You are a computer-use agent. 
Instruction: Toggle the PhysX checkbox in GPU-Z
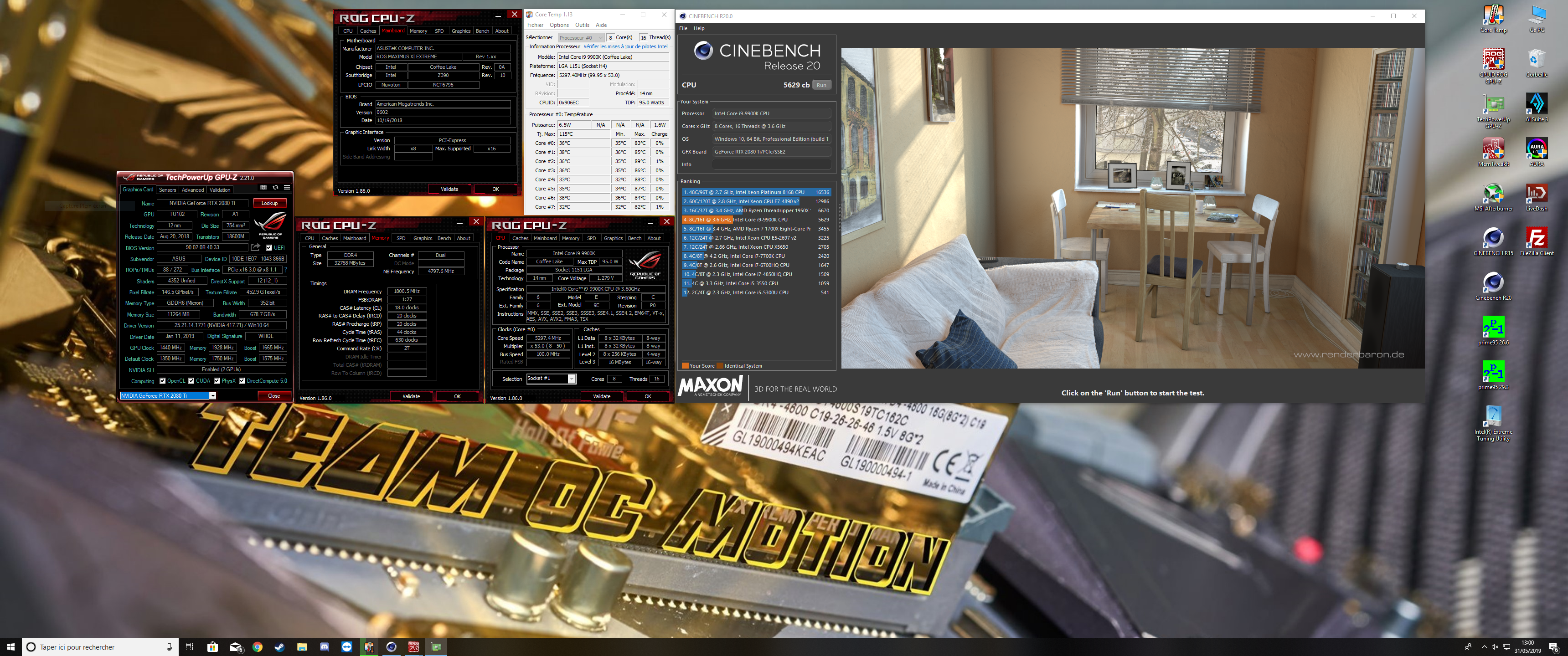point(217,381)
